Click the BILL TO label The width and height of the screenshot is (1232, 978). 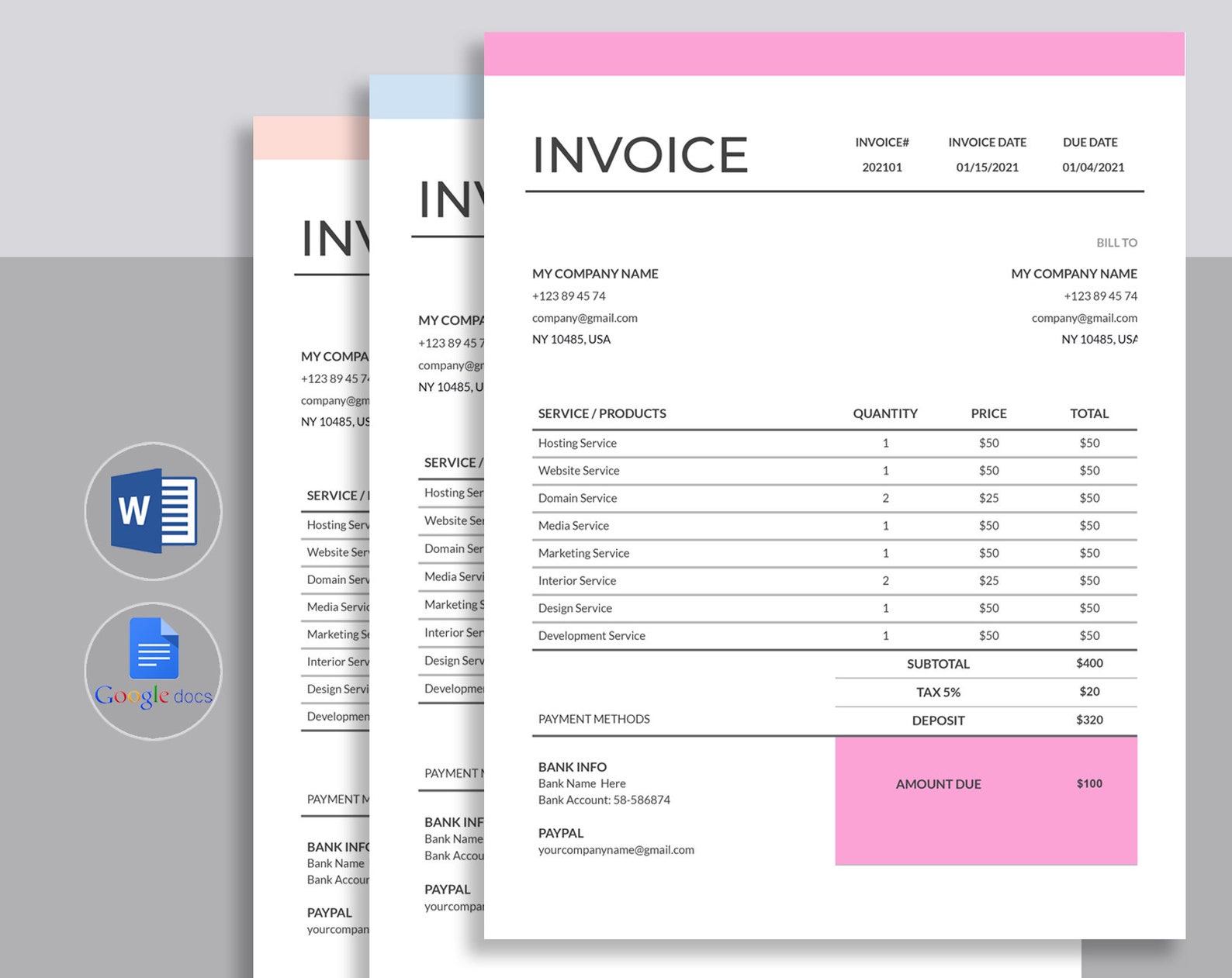click(x=1116, y=243)
